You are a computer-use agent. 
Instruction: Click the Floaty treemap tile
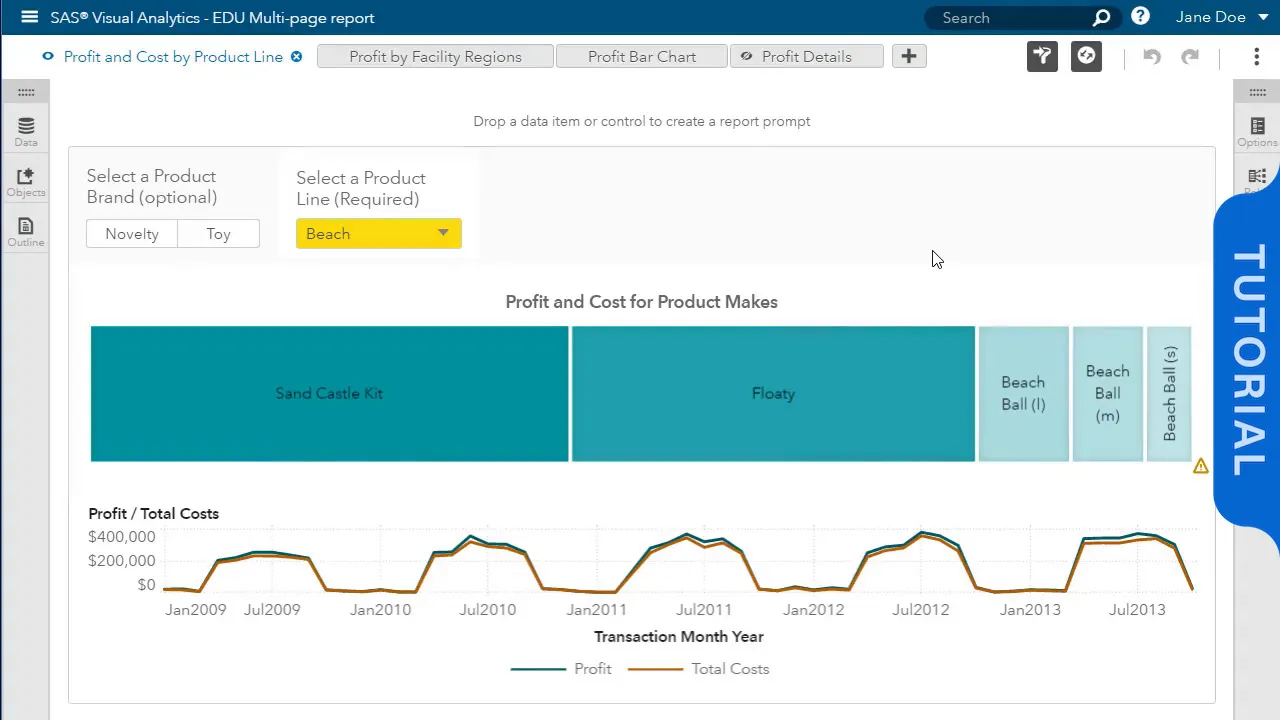point(773,394)
